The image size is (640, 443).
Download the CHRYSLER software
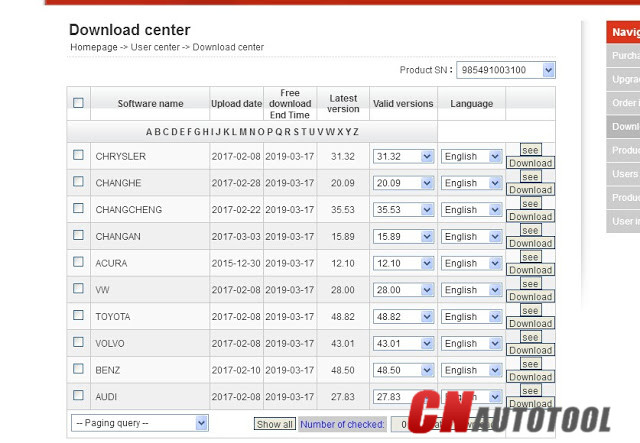point(531,163)
